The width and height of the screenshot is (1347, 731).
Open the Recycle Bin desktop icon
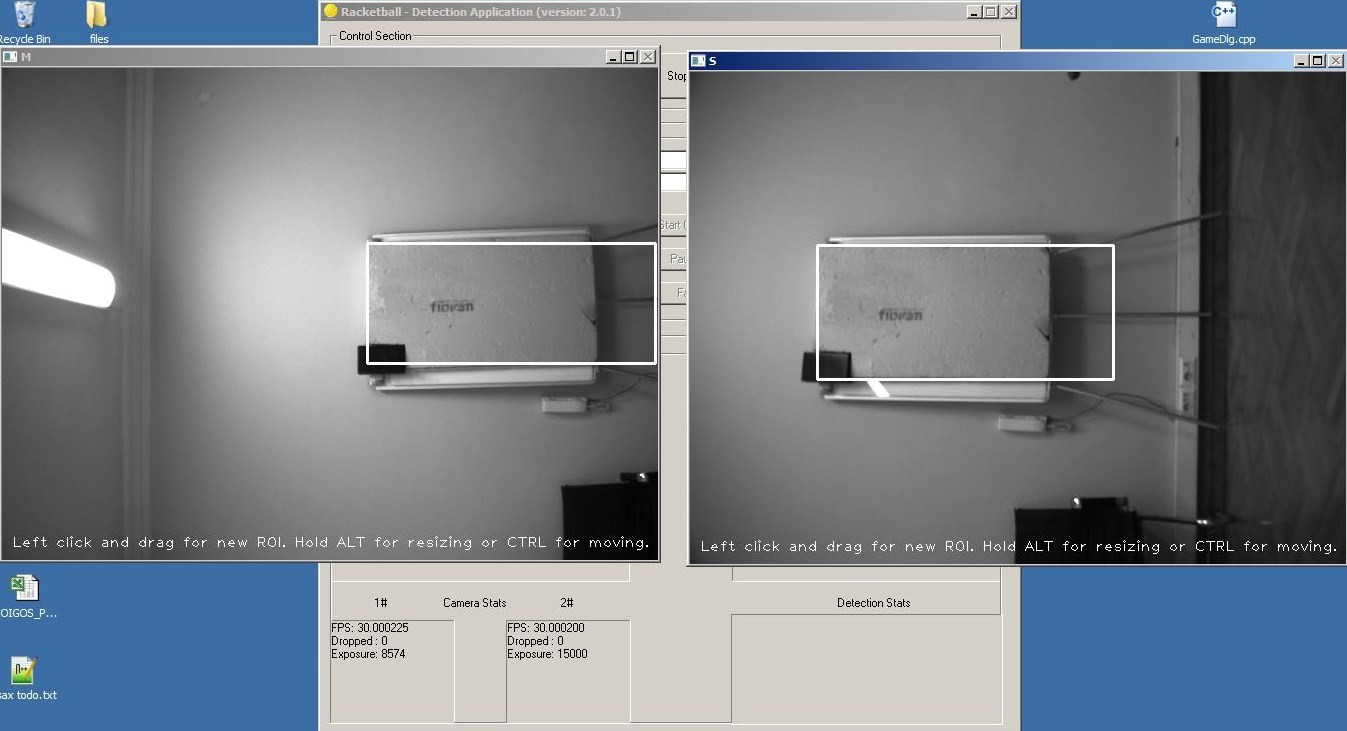[24, 16]
